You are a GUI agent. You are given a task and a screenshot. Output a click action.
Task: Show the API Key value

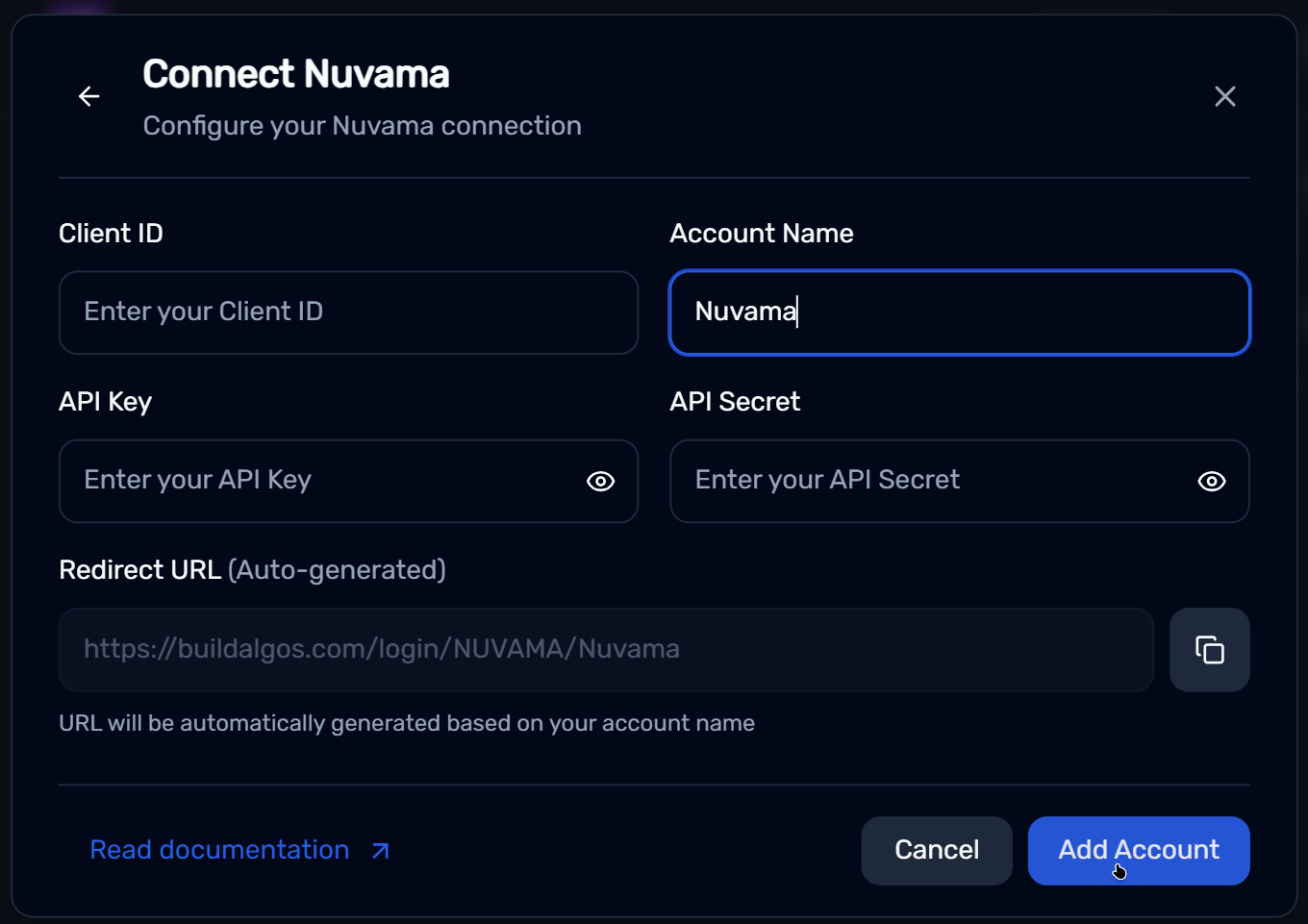click(x=600, y=482)
